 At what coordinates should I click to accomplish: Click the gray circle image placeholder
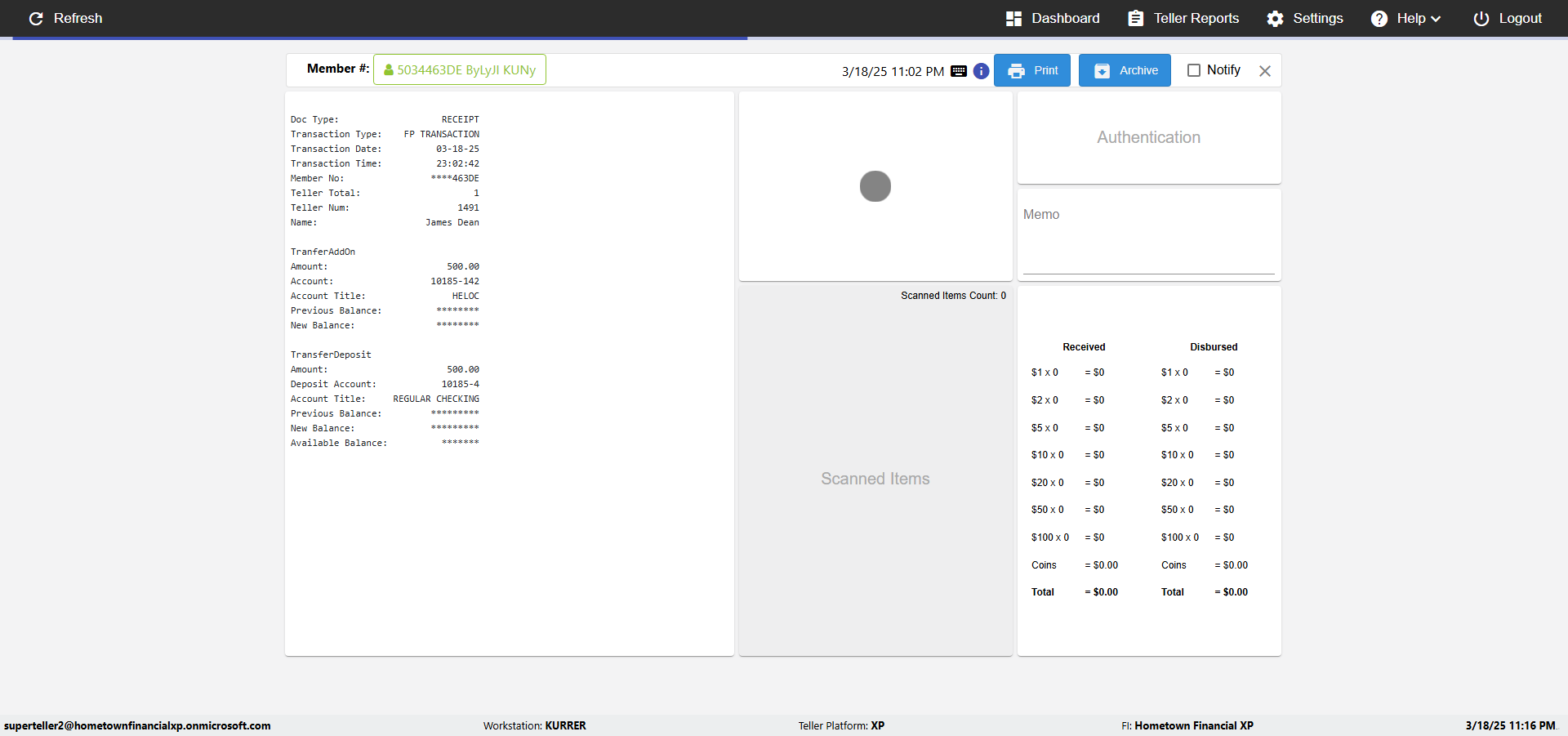pos(875,186)
